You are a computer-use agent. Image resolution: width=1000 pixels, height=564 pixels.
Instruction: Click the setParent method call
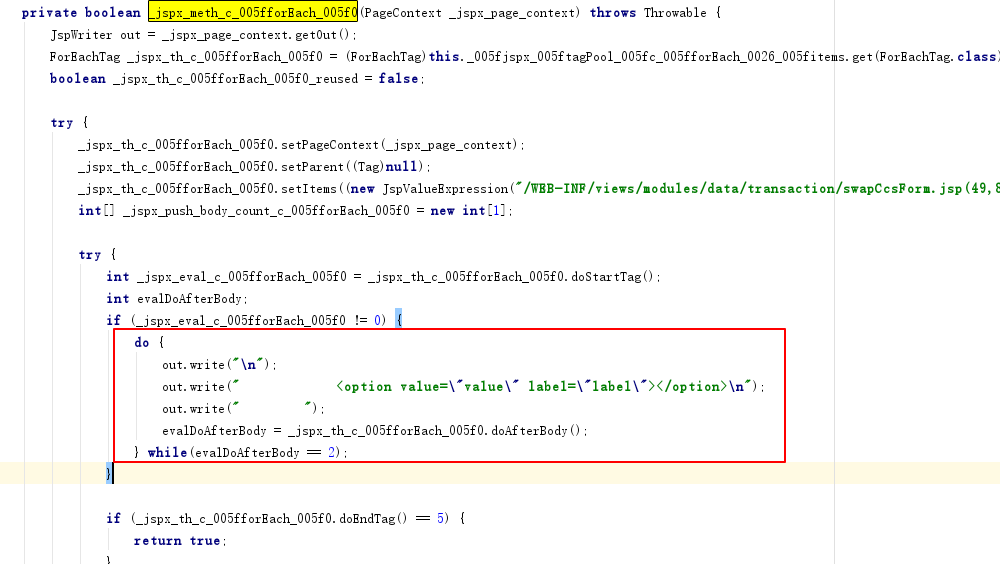[312, 167]
